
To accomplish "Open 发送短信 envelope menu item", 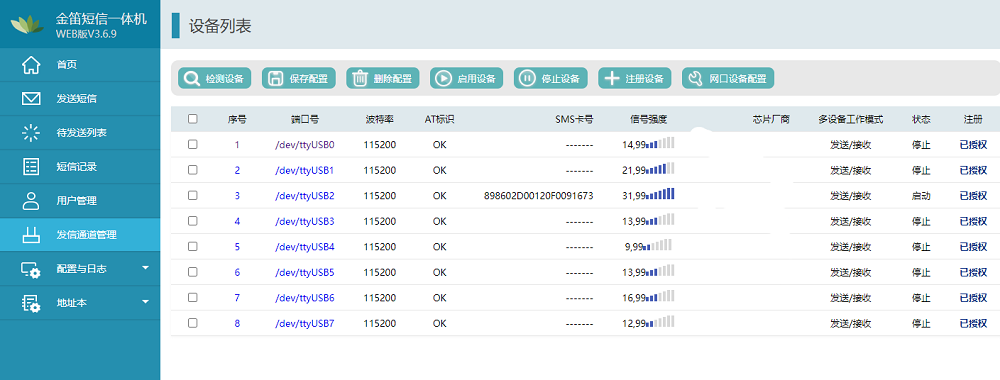I will click(80, 99).
